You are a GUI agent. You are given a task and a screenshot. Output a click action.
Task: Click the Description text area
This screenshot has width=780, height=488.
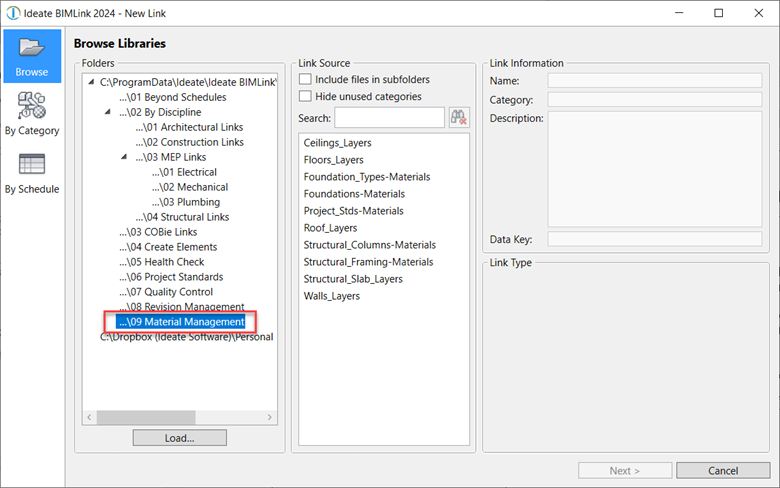[655, 169]
